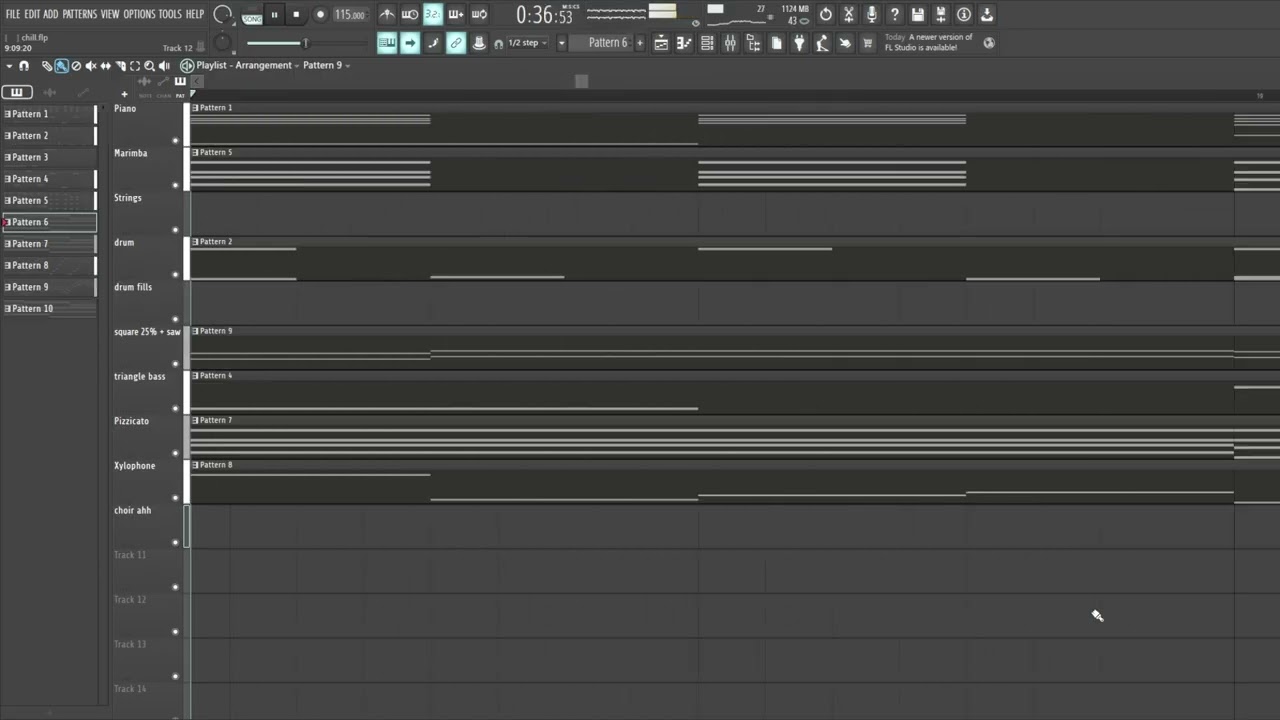This screenshot has width=1280, height=720.
Task: Select the choir ahh track header
Action: pos(146,526)
